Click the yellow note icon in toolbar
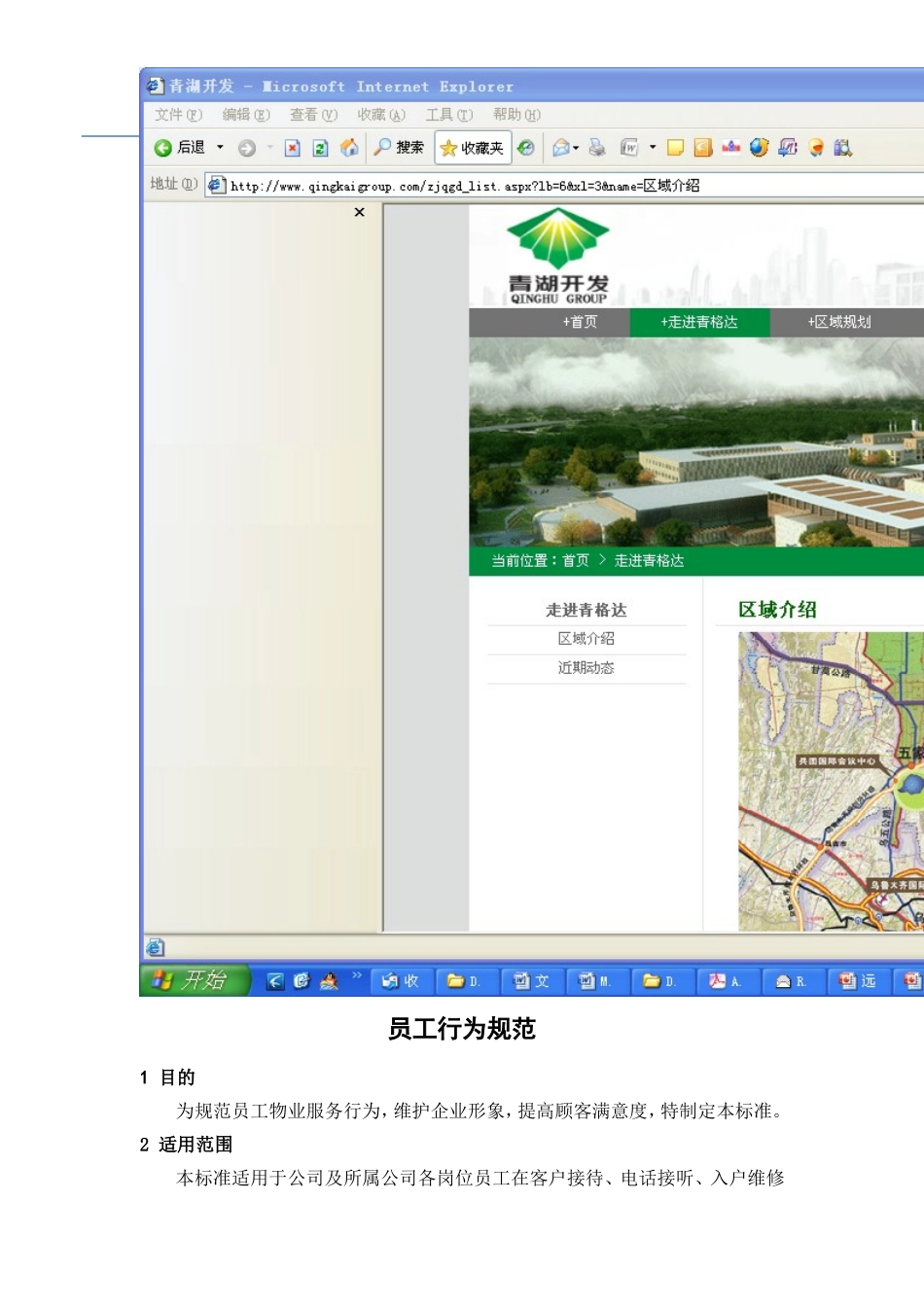The height and width of the screenshot is (1307, 924). 675,148
